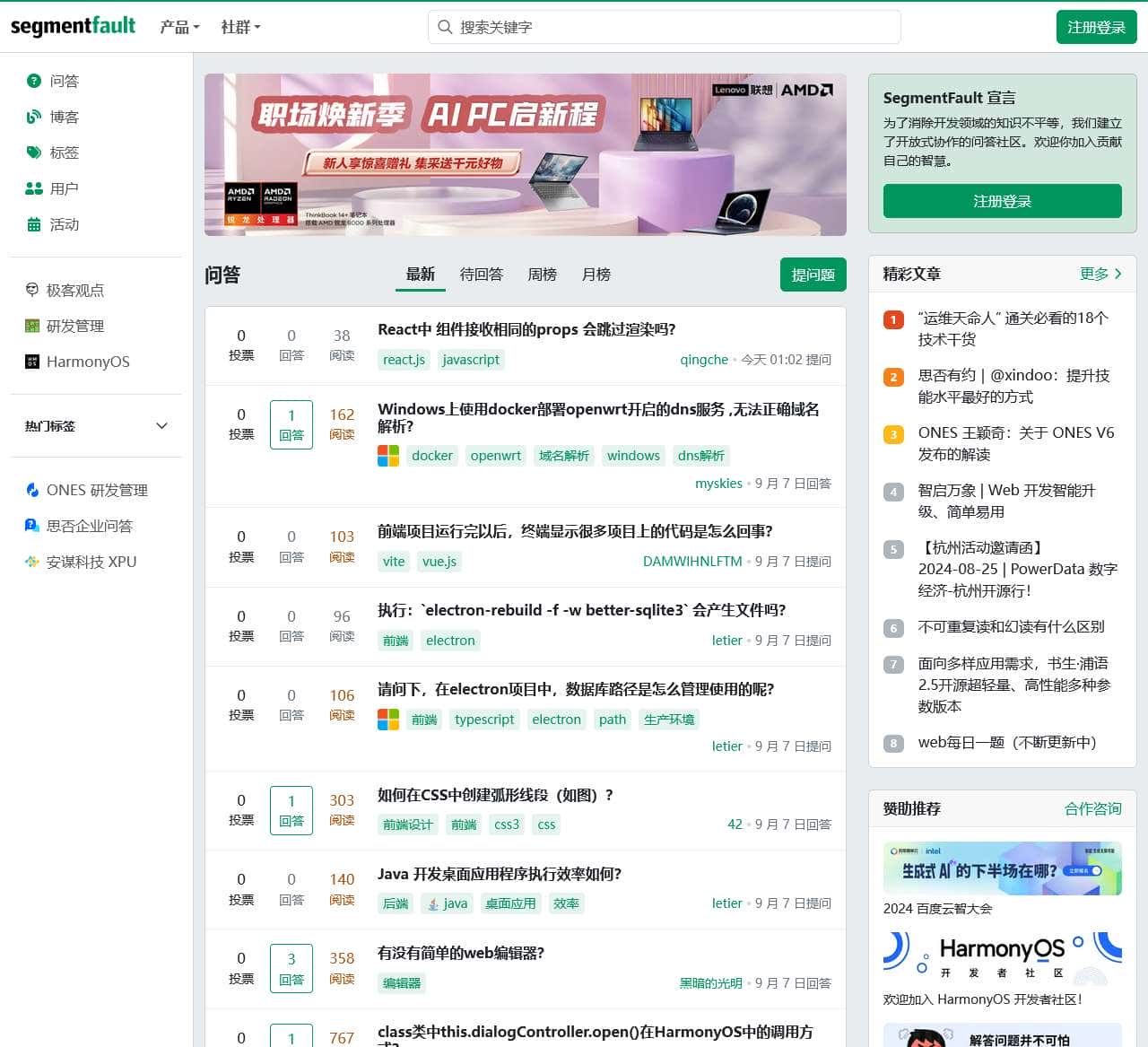
Task: Open the 活动 calendar icon in sidebar
Action: tap(34, 224)
